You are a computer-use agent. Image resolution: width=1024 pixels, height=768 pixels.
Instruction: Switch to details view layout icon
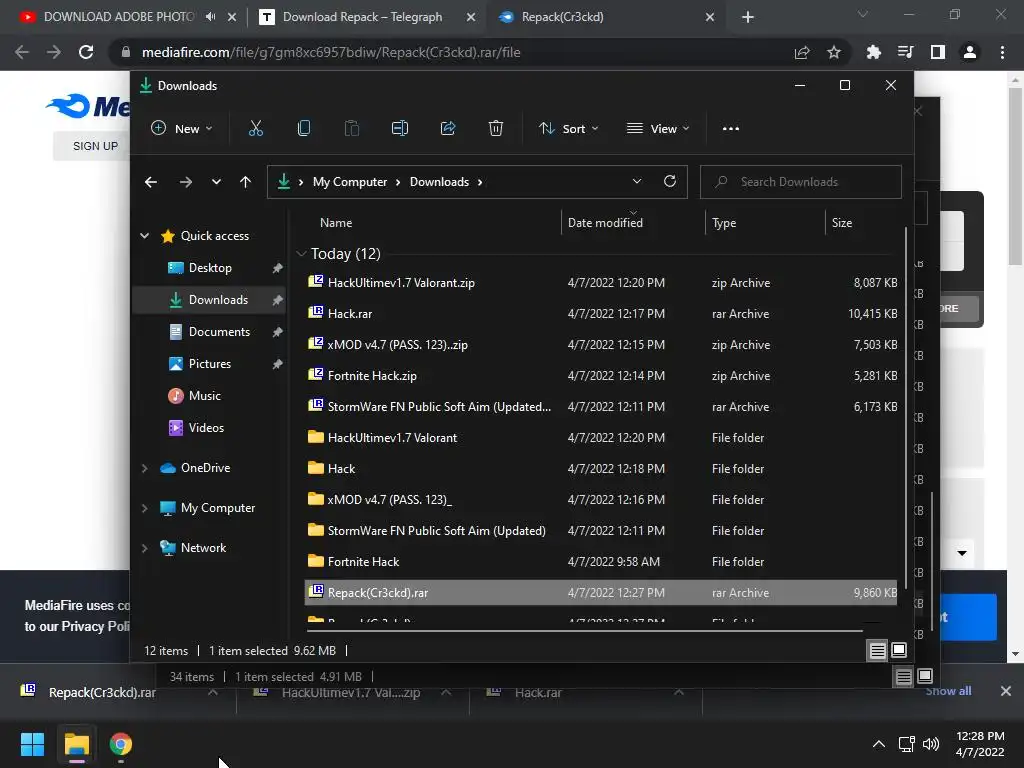(877, 650)
